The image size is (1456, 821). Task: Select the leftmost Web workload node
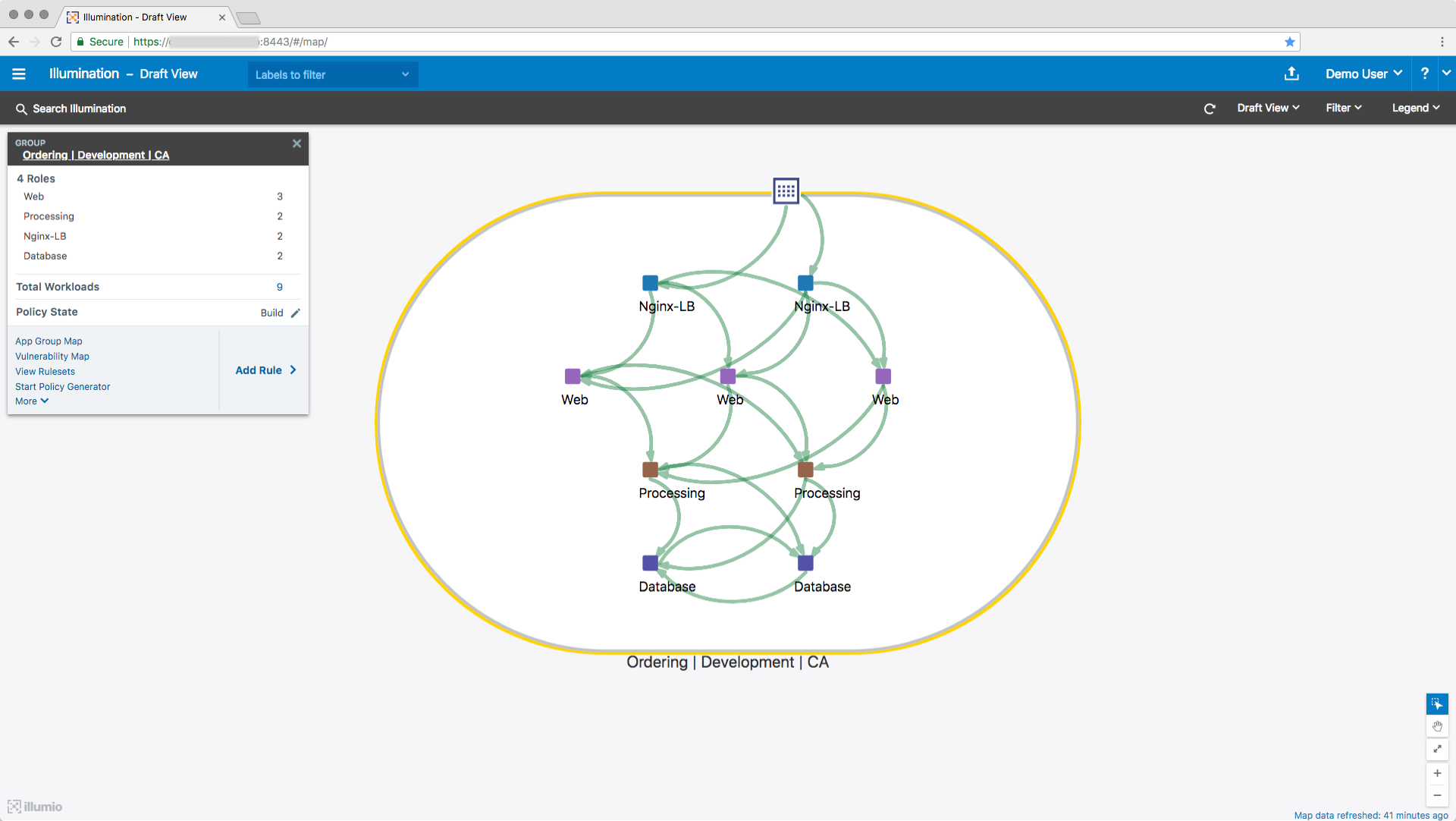coord(573,376)
